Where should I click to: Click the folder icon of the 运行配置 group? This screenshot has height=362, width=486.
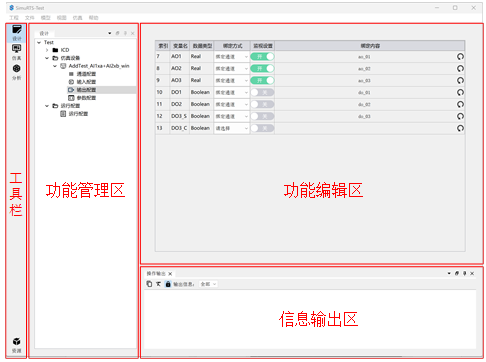point(55,106)
